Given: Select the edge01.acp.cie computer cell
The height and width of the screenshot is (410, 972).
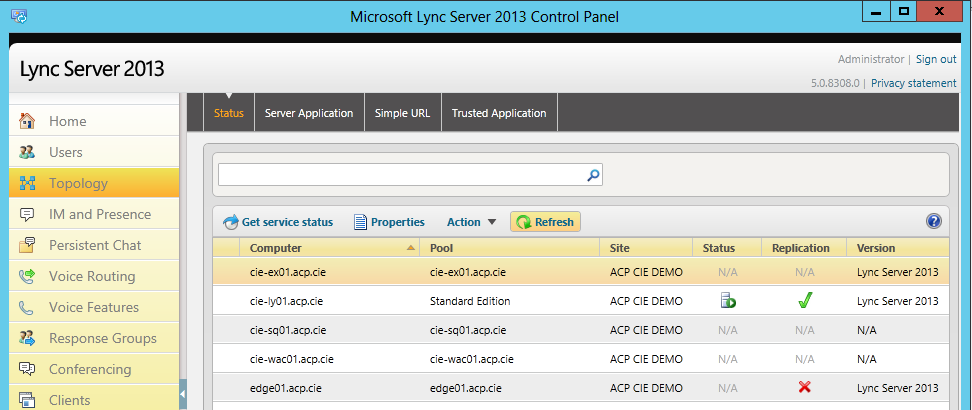Looking at the screenshot, I should coord(286,388).
